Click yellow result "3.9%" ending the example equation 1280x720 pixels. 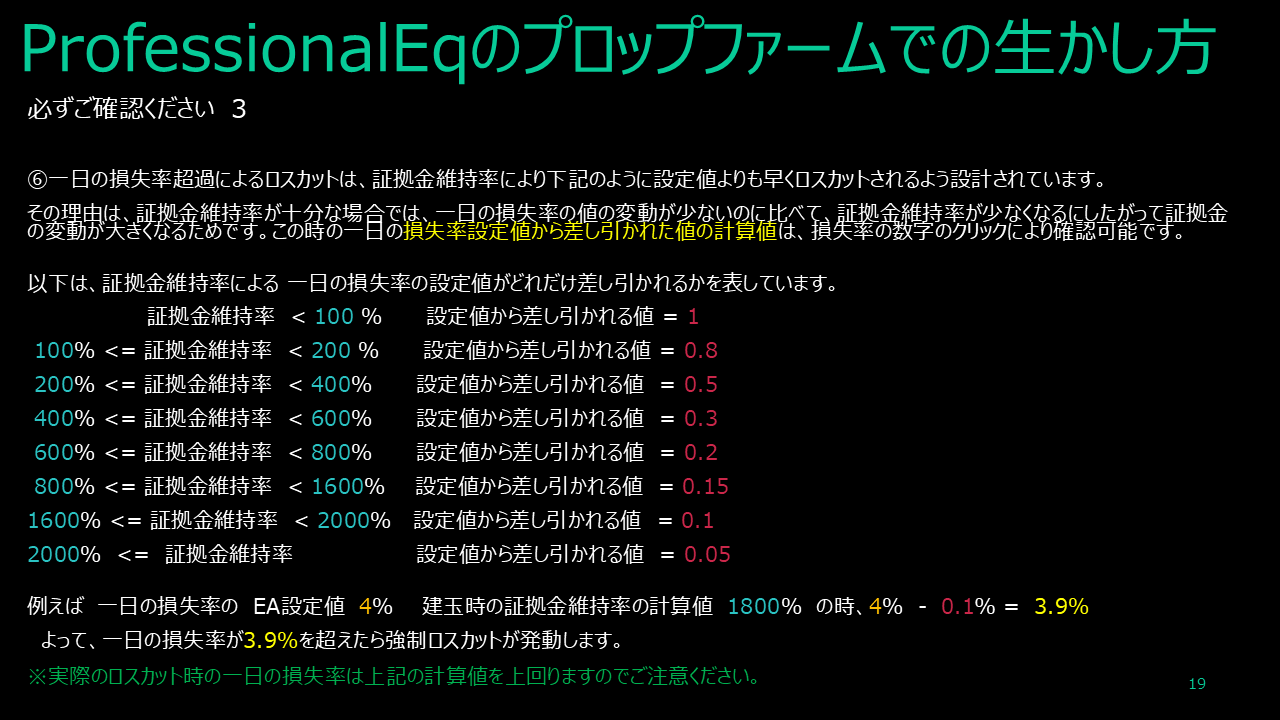[1061, 606]
